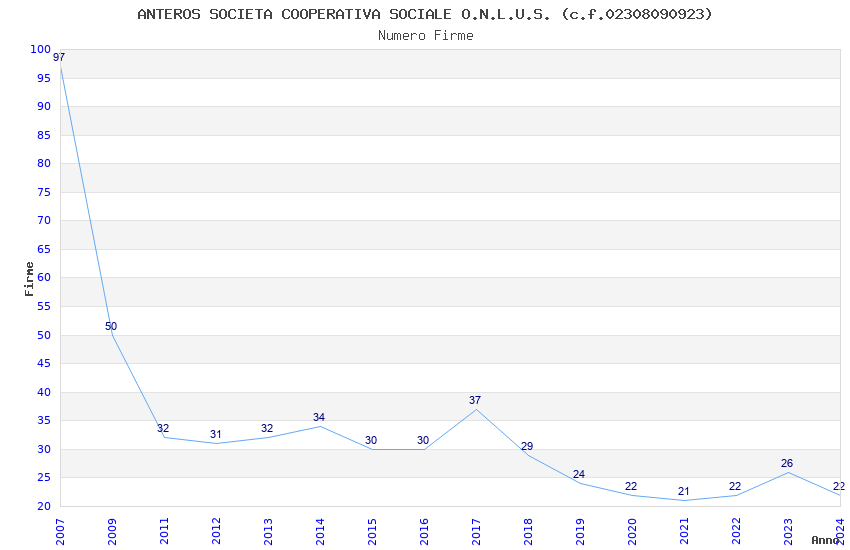Click y-axis tick value 55
850x550 pixels.
pos(44,306)
